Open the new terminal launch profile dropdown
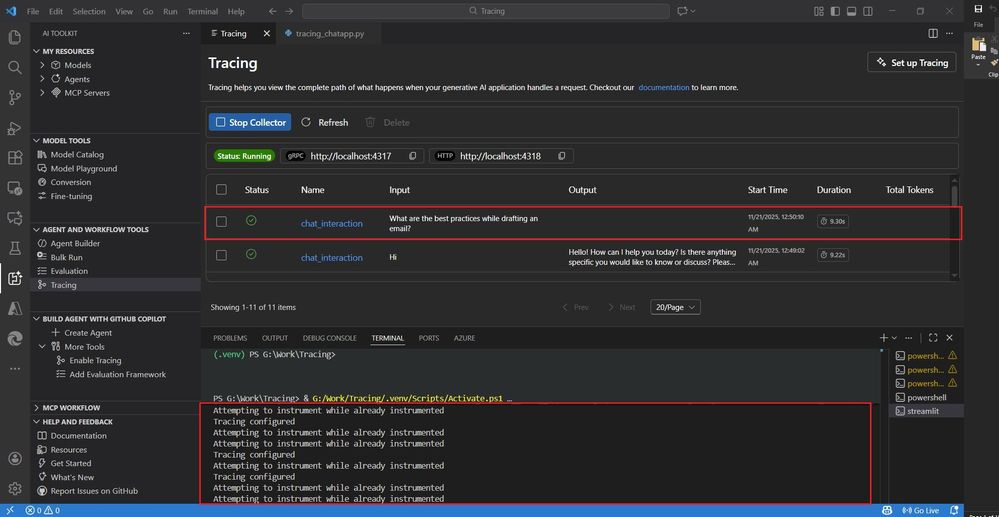The height and width of the screenshot is (517, 999). (x=894, y=338)
